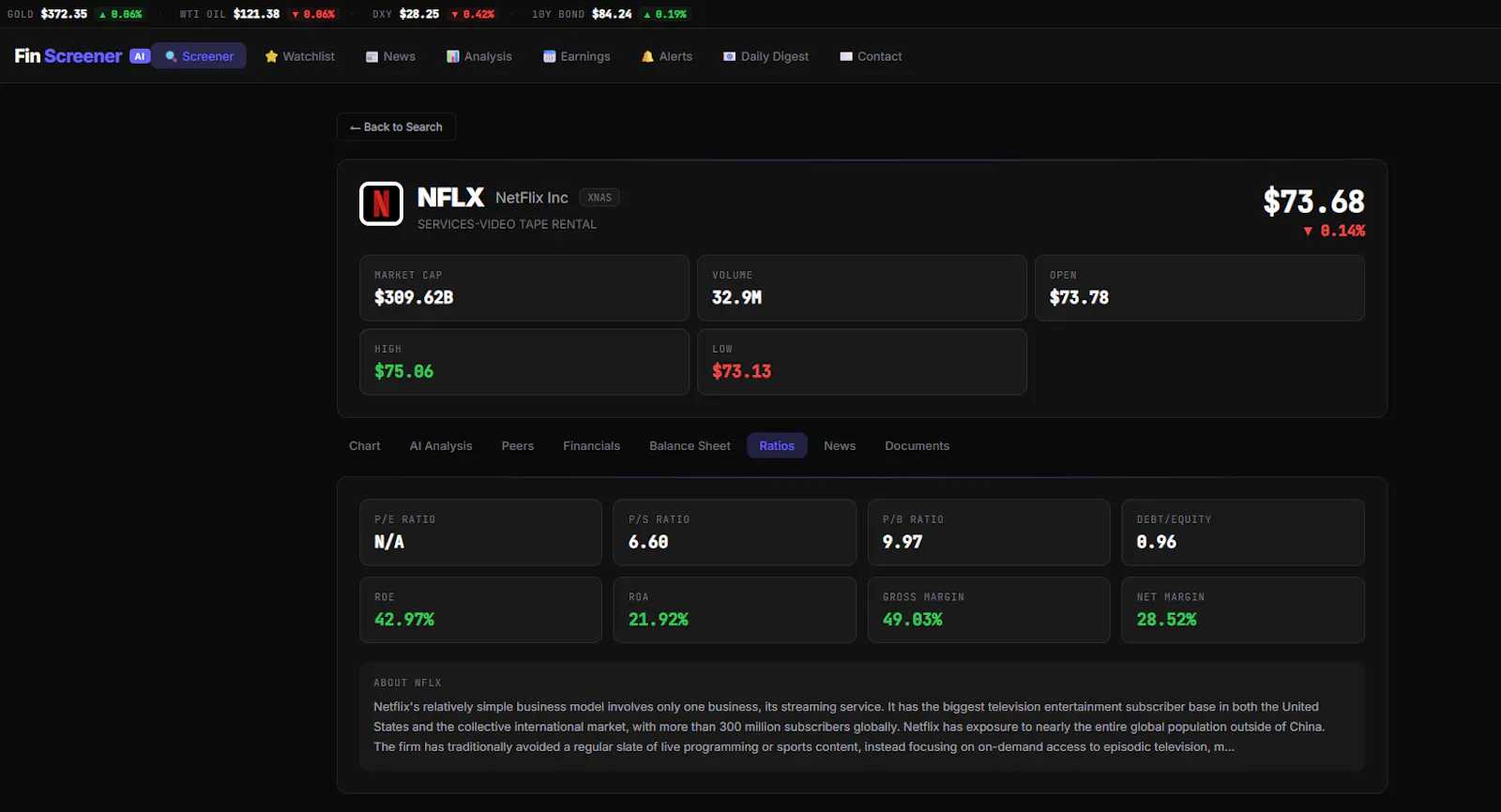The image size is (1501, 812).
Task: Click the XNAS exchange badge
Action: click(x=599, y=197)
